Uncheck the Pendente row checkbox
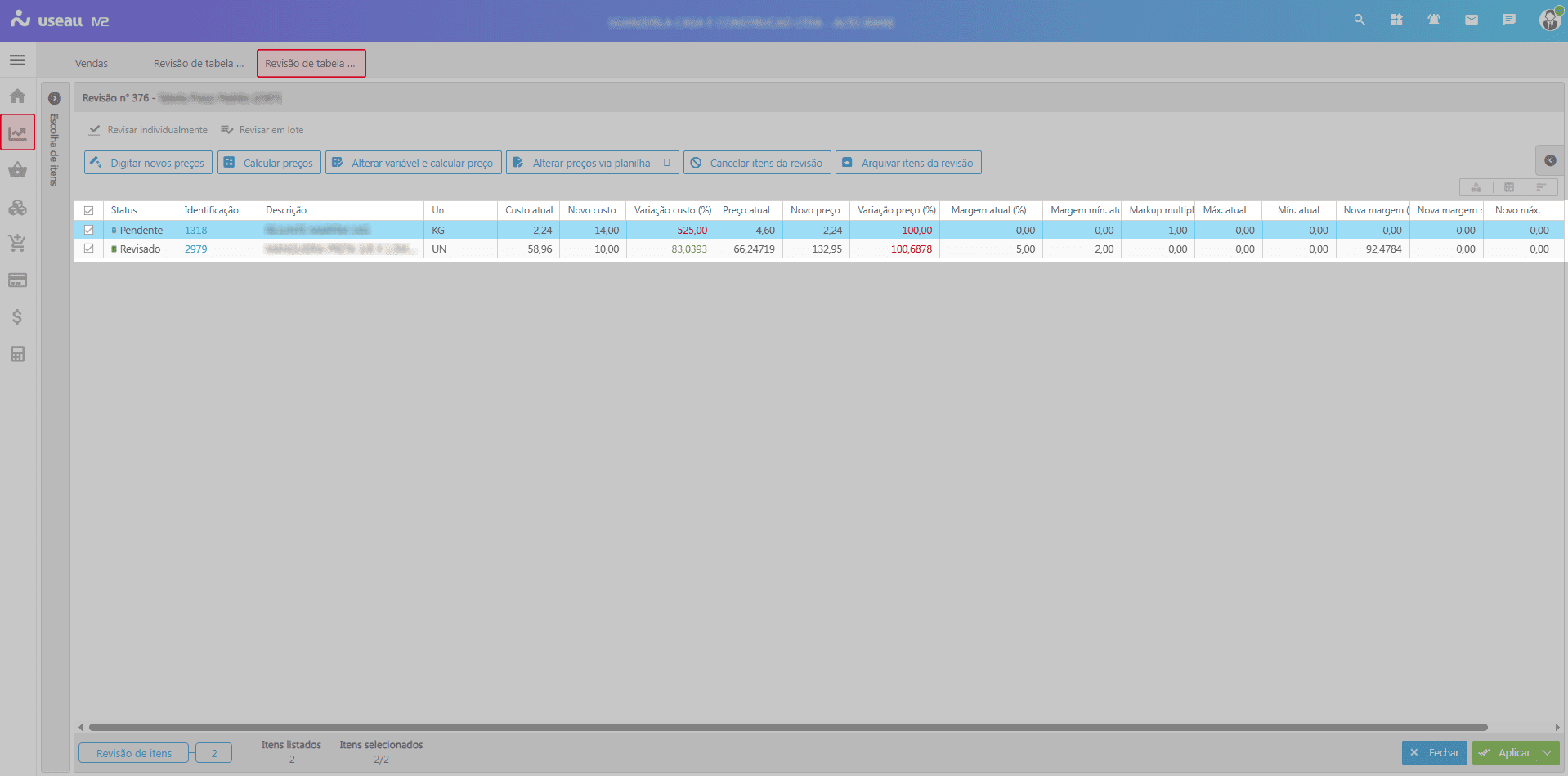 (89, 230)
